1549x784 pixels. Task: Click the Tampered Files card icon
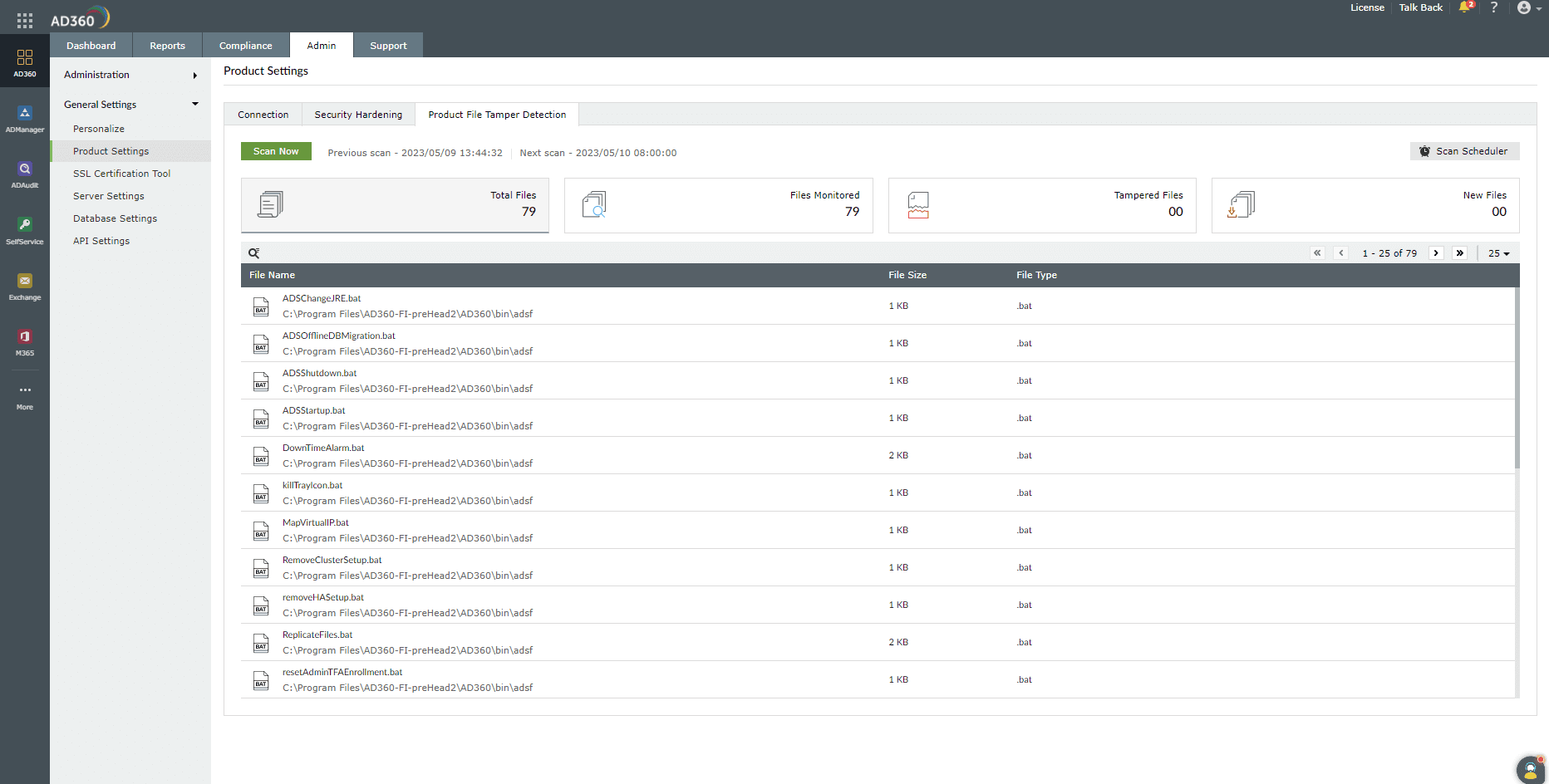pyautogui.click(x=918, y=204)
